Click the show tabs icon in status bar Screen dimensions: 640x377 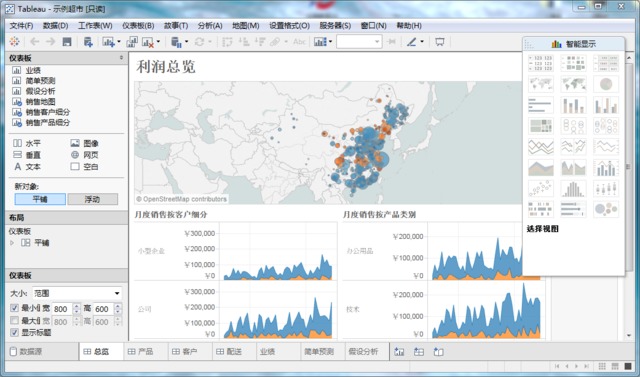pyautogui.click(x=628, y=366)
